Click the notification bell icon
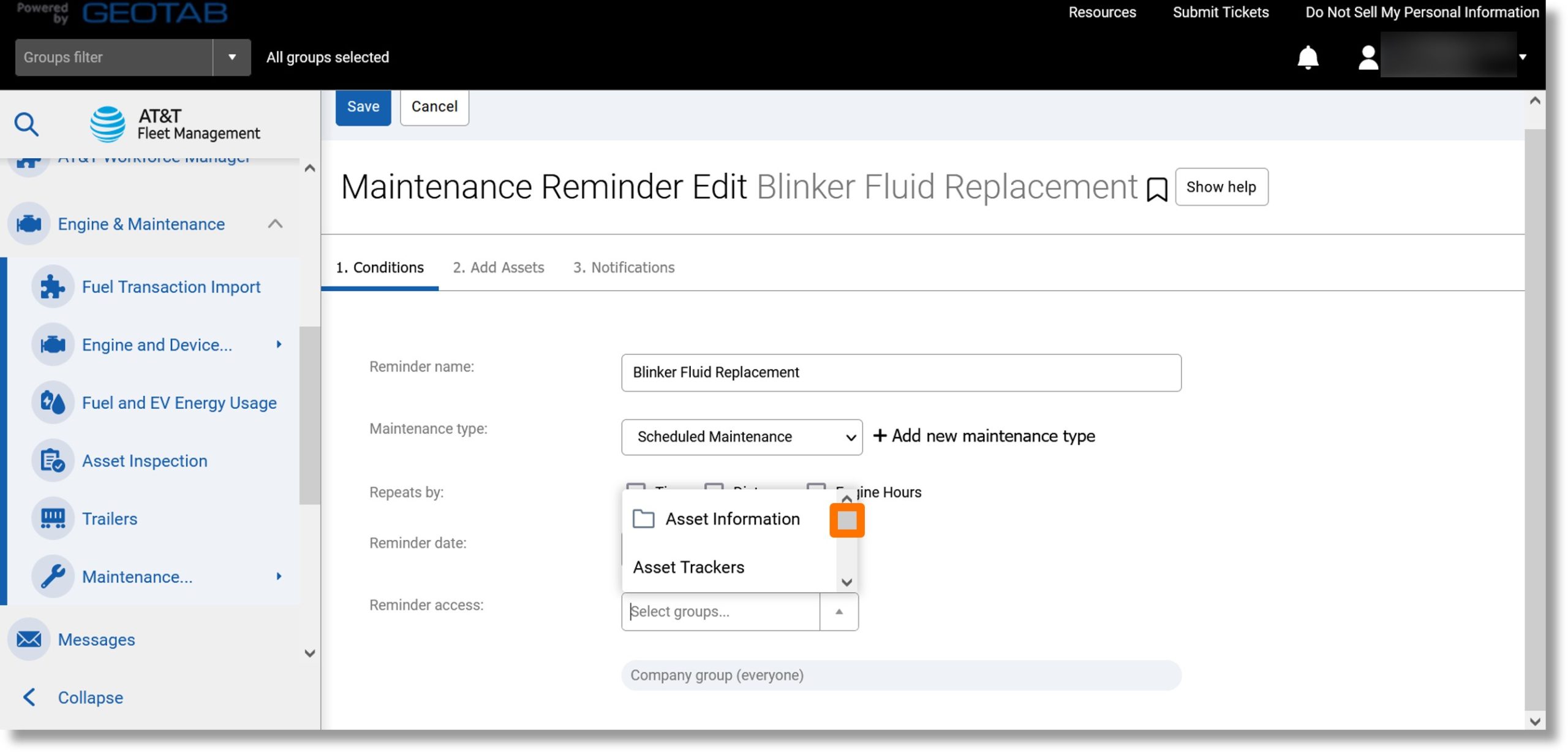Image resolution: width=1568 pixels, height=752 pixels. click(x=1308, y=57)
